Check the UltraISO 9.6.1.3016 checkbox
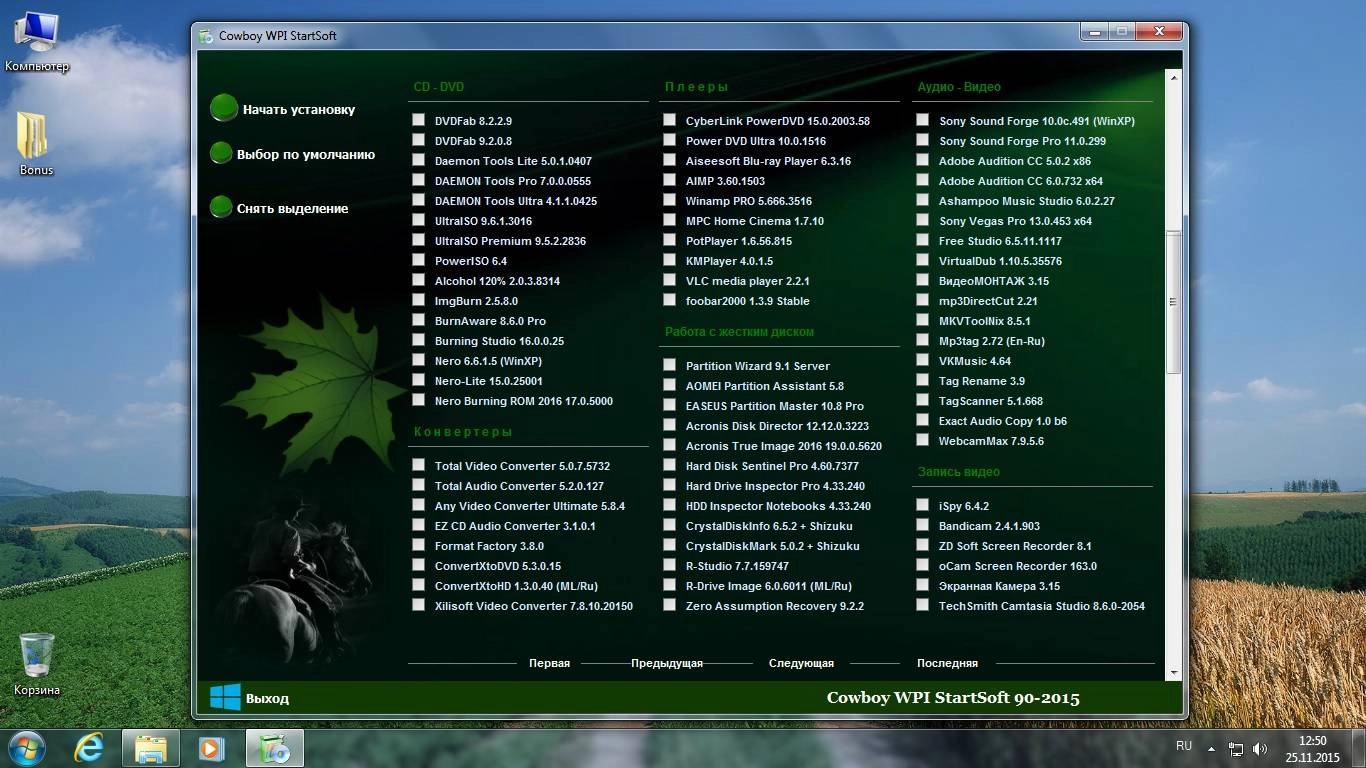This screenshot has height=768, width=1366. point(418,220)
